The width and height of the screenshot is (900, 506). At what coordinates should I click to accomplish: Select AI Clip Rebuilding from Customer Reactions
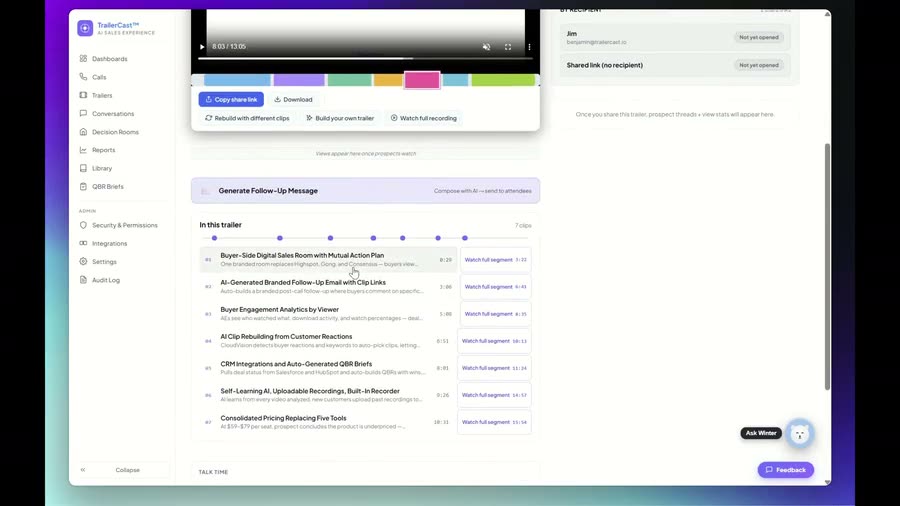[x=327, y=341]
